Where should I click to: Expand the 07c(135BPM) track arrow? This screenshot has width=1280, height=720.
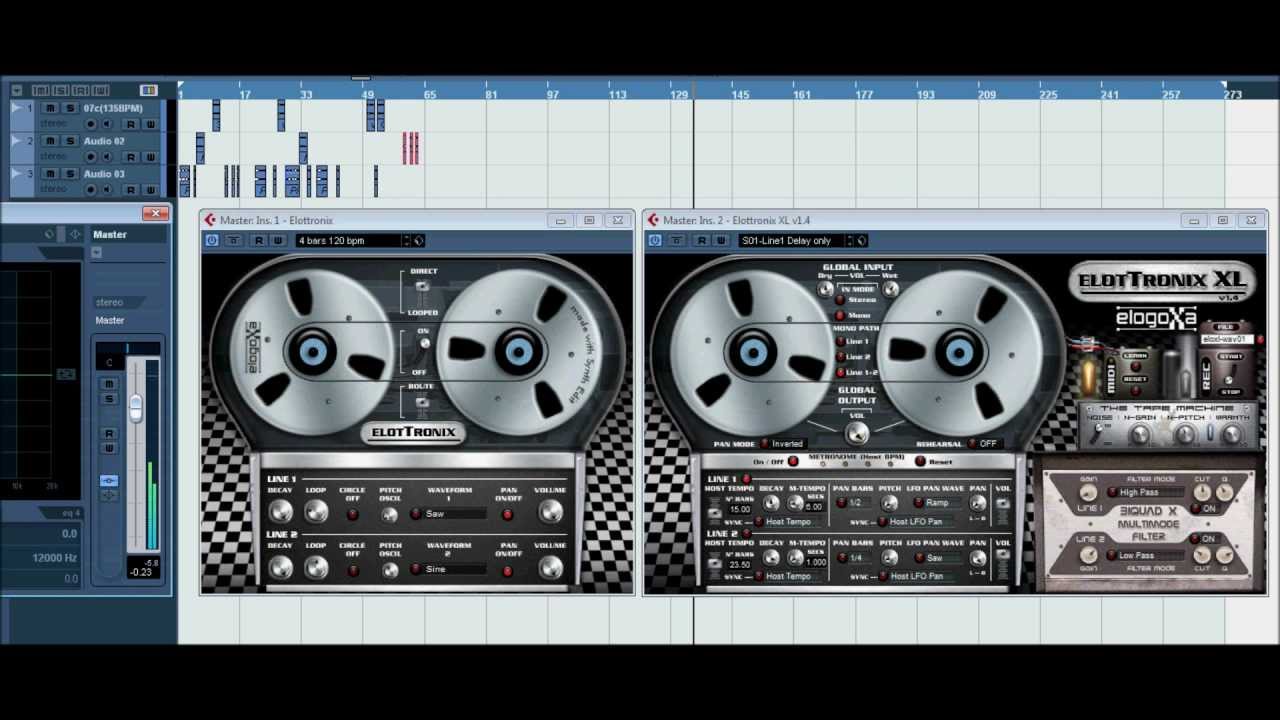tap(16, 107)
